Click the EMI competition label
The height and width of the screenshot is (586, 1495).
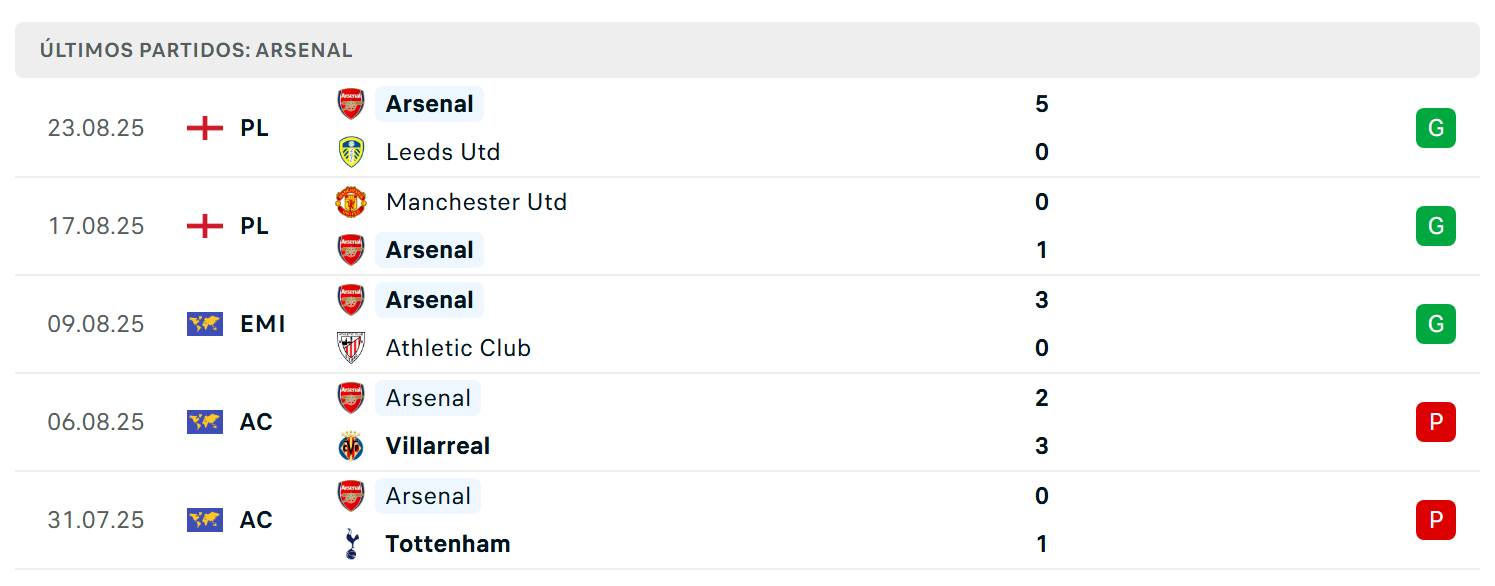click(263, 324)
